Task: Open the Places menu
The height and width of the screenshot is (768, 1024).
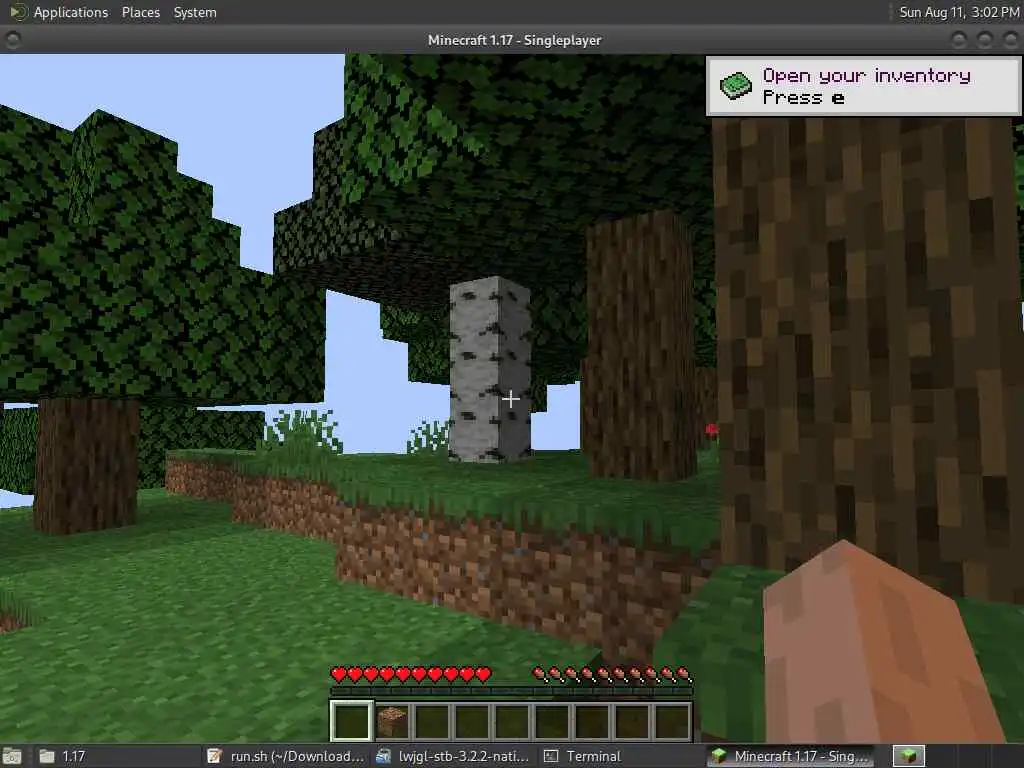Action: click(140, 12)
